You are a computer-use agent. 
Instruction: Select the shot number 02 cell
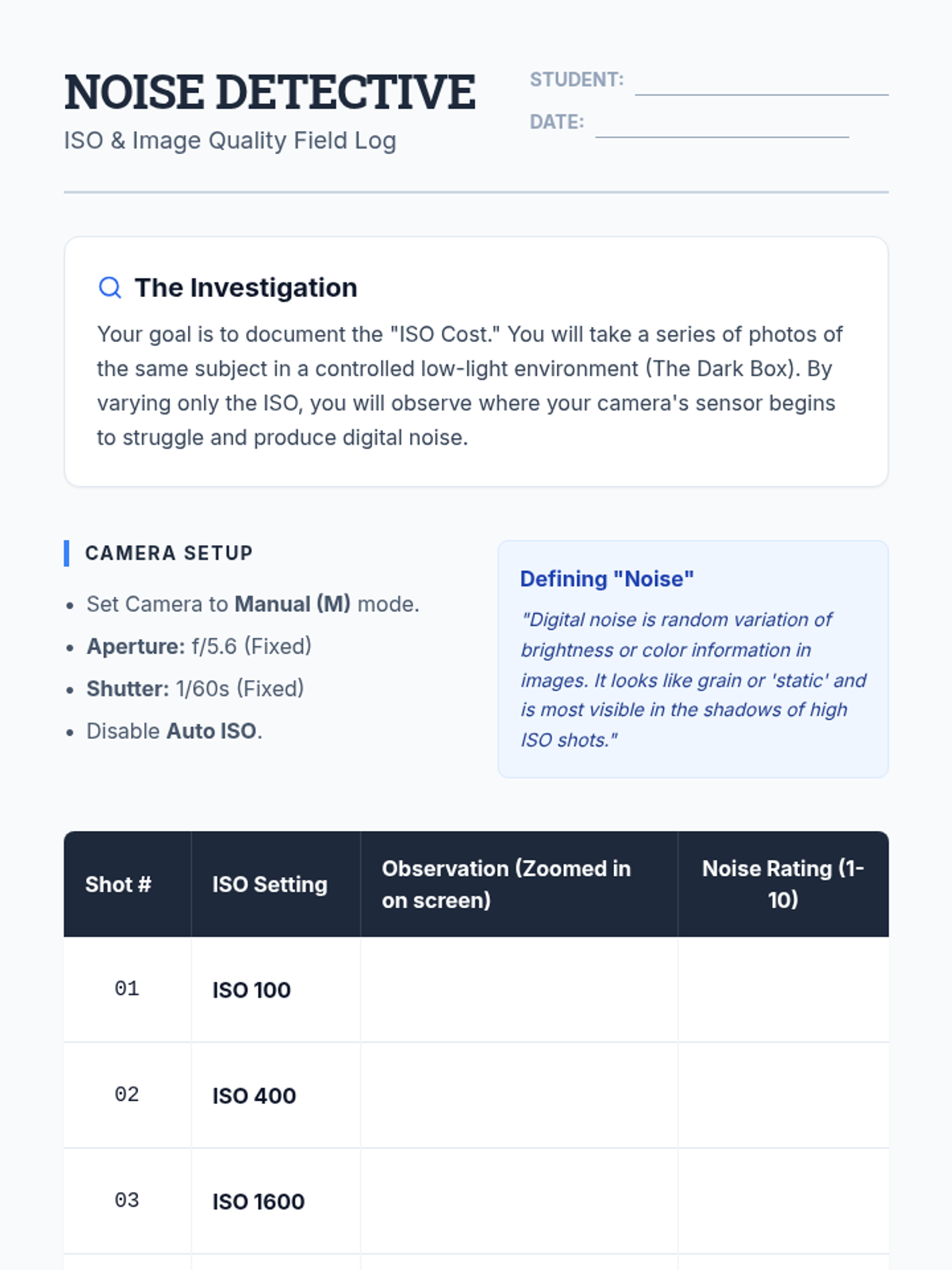(128, 1095)
